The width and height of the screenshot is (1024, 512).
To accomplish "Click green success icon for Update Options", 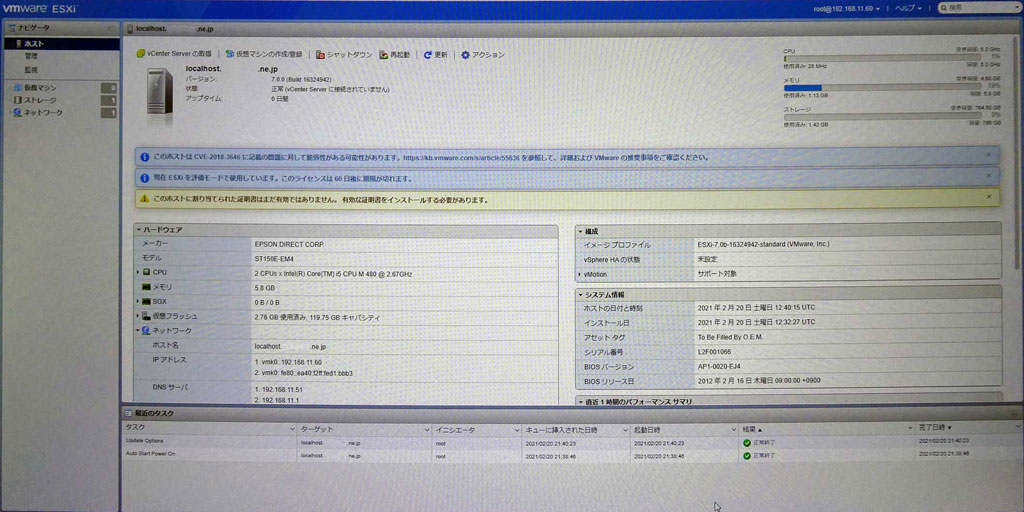I will tap(747, 443).
